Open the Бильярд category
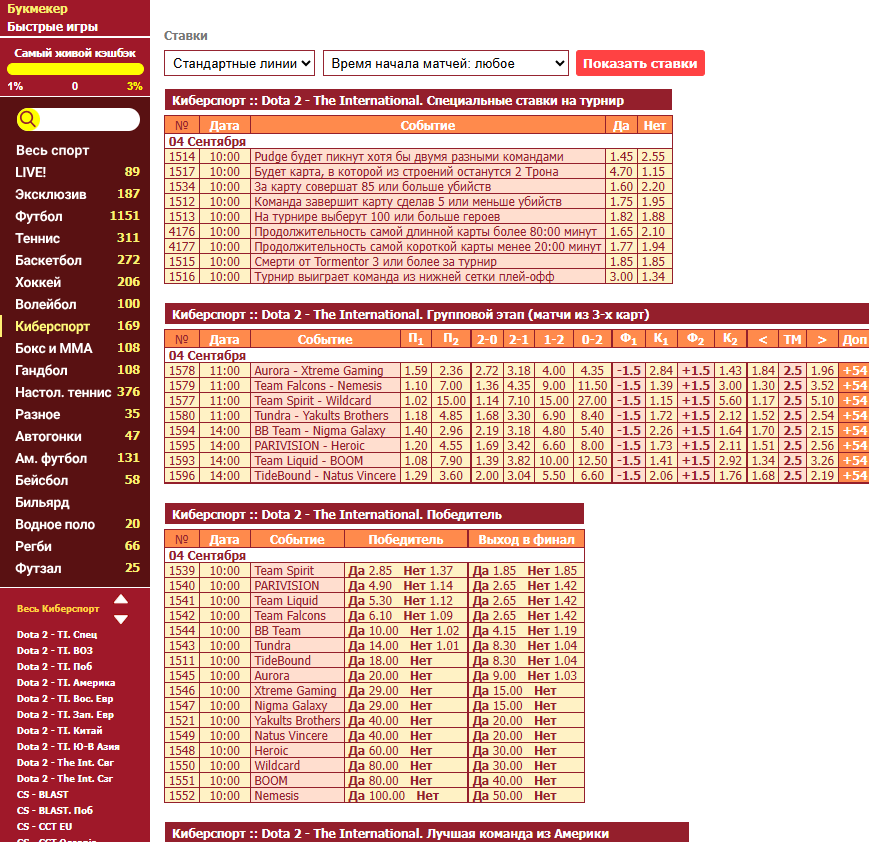The image size is (869, 842). [x=42, y=502]
